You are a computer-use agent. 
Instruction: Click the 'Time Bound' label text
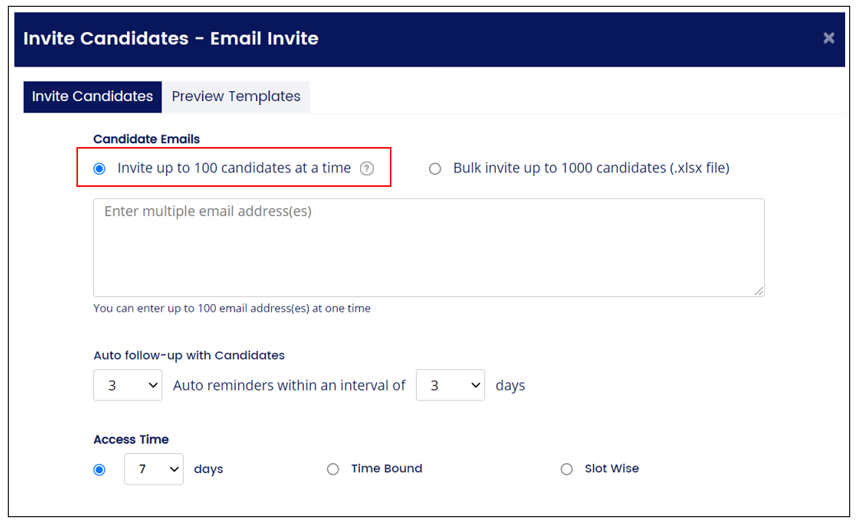[386, 468]
